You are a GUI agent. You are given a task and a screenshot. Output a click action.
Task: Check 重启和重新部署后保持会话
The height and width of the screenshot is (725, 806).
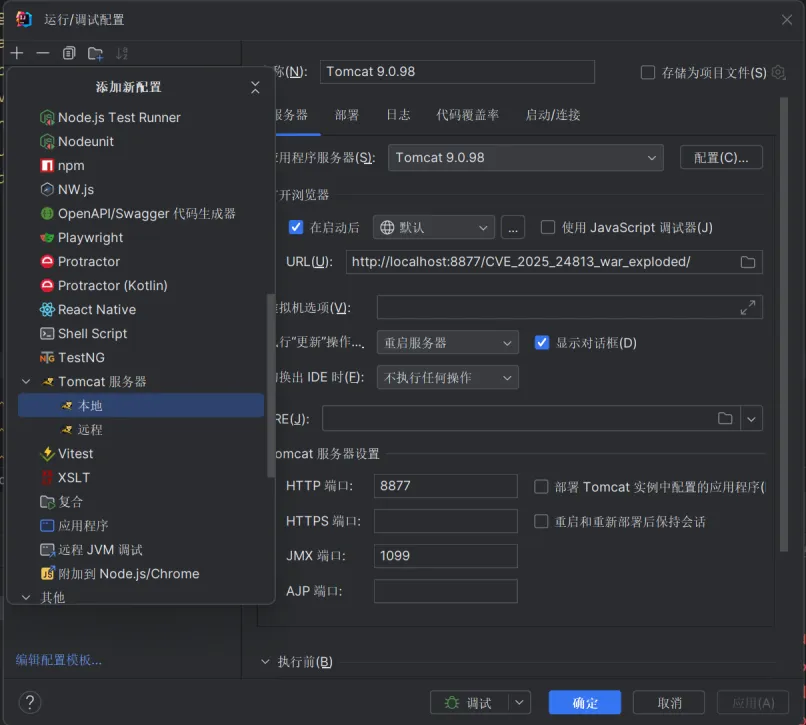pos(541,521)
